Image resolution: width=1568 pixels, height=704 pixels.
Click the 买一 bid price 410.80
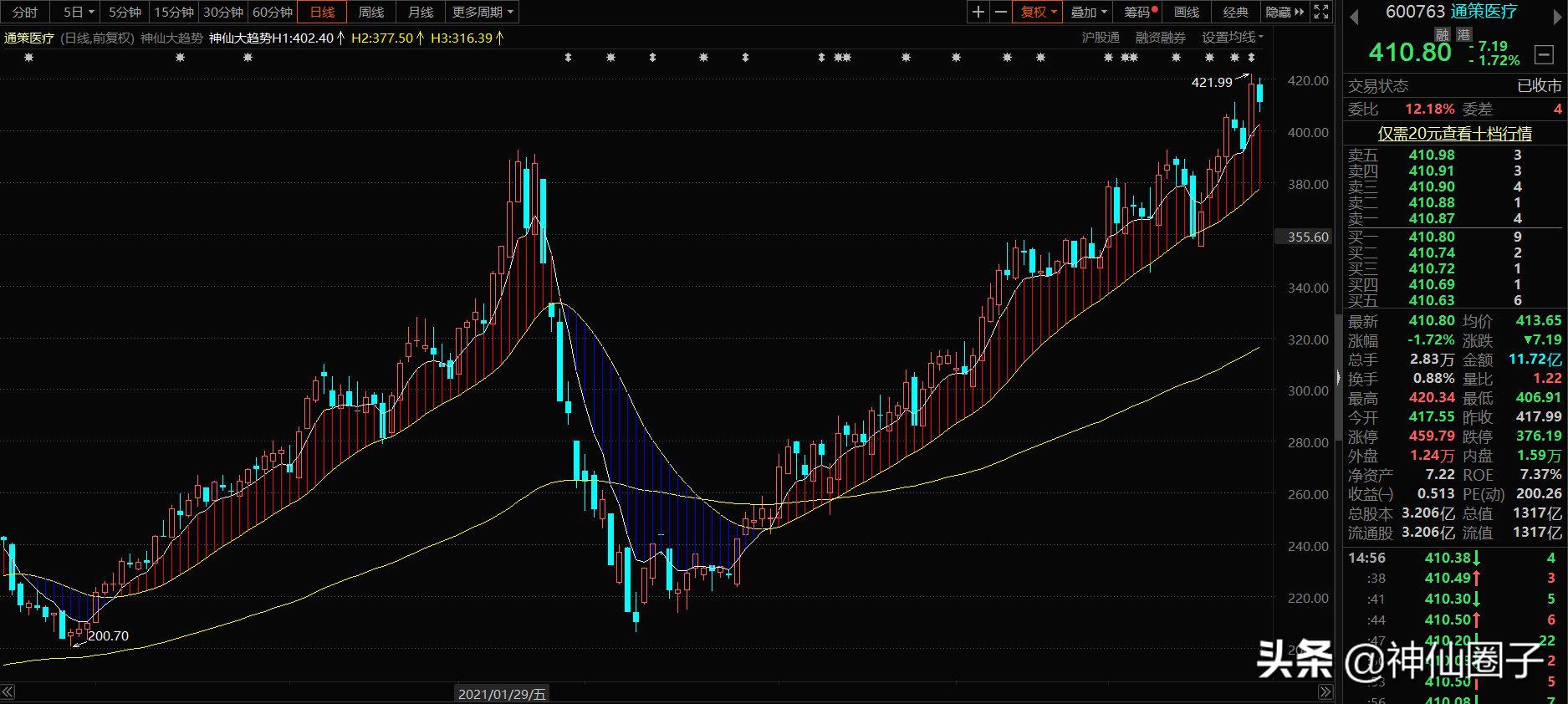1432,237
